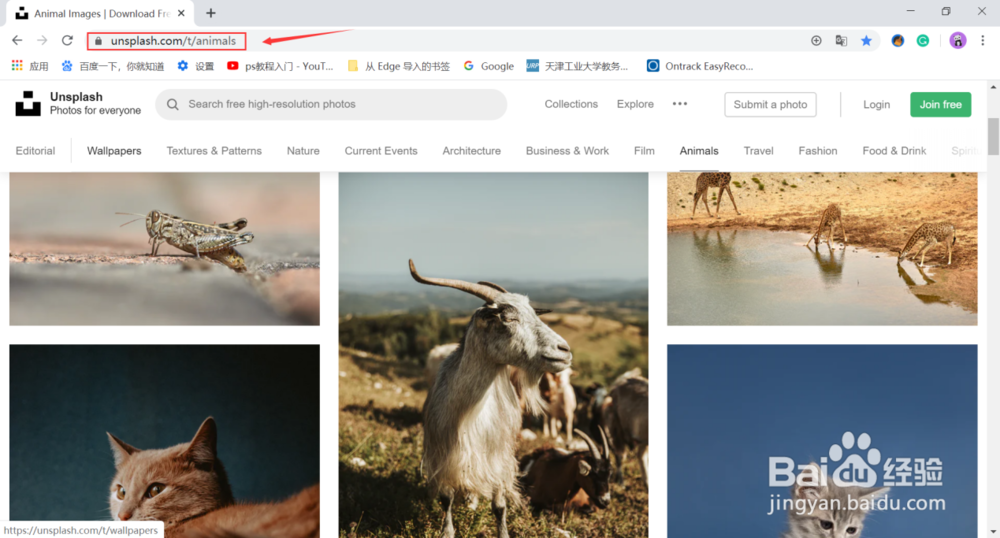Click the scrollbar up arrow
Screen dimensions: 1000x538
click(993, 87)
